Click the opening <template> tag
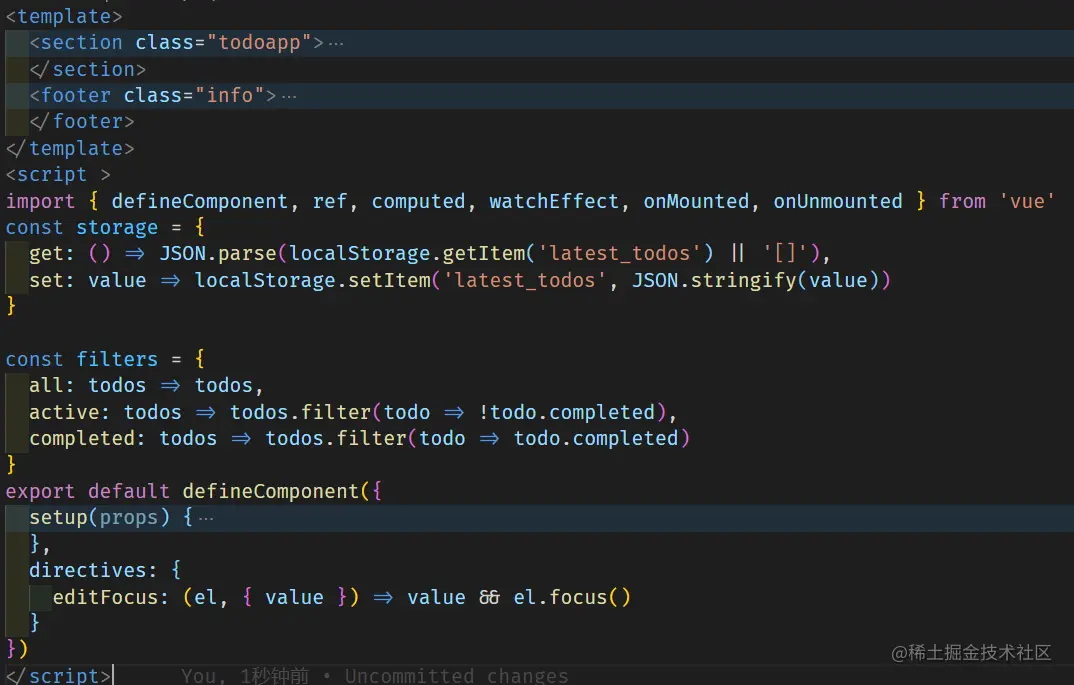Viewport: 1074px width, 685px height. (x=64, y=16)
